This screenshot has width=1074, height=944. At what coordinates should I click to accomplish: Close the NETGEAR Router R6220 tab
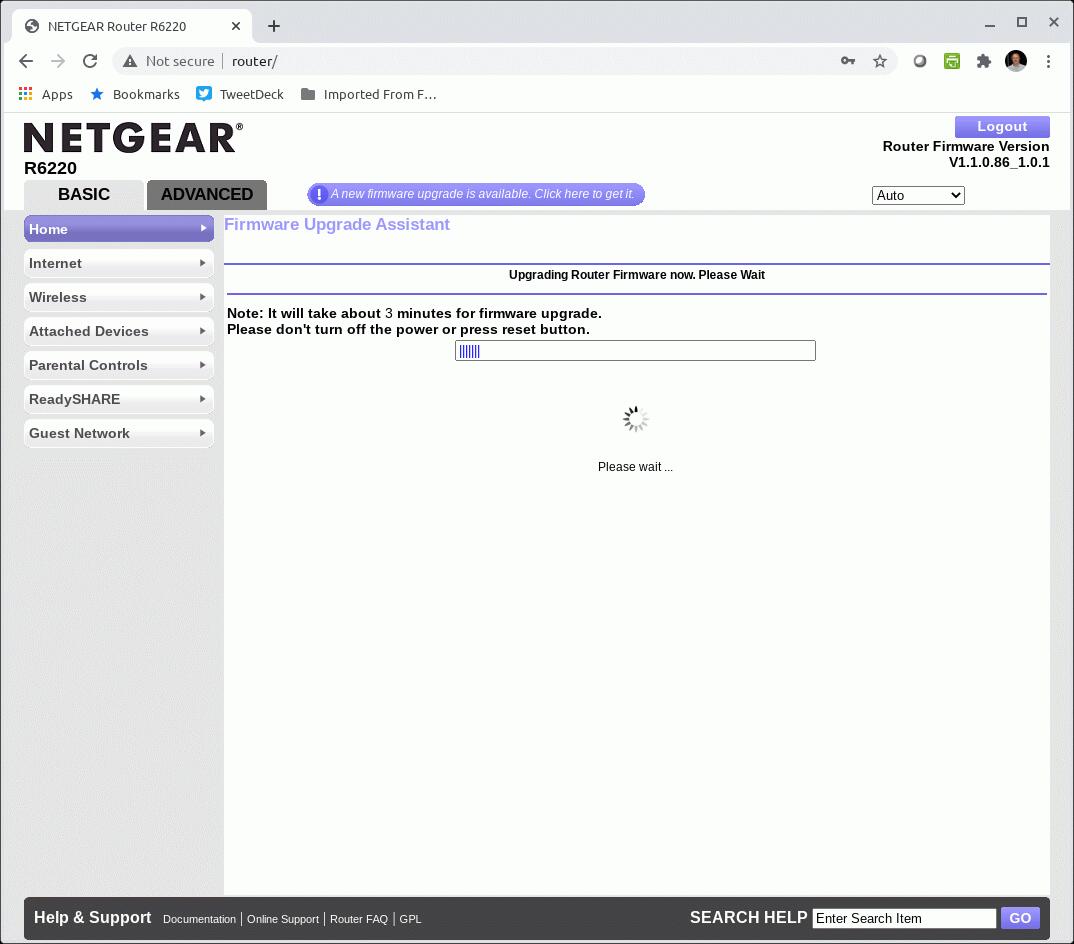click(236, 26)
